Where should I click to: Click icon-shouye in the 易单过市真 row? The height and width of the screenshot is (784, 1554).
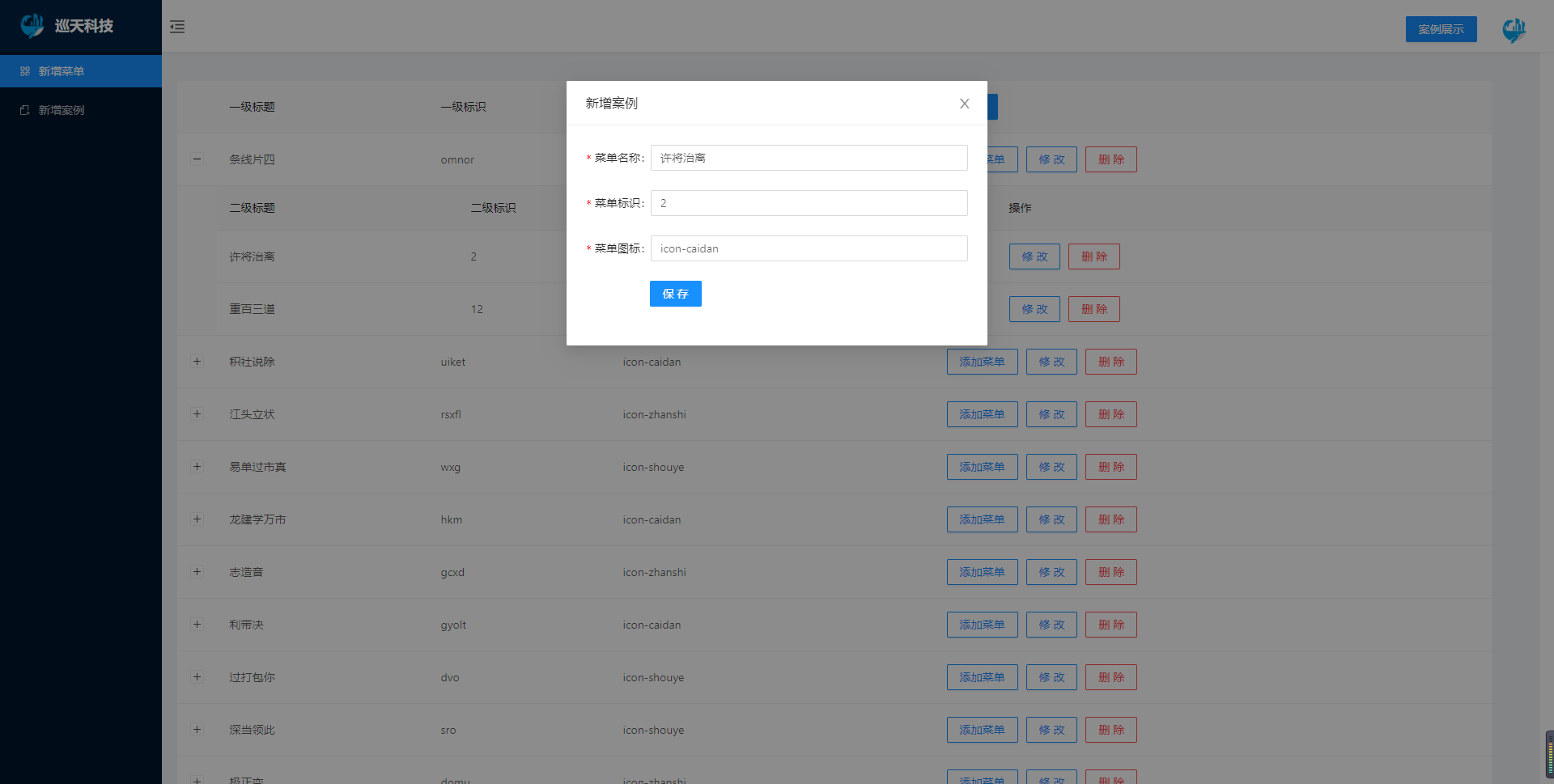pos(653,467)
